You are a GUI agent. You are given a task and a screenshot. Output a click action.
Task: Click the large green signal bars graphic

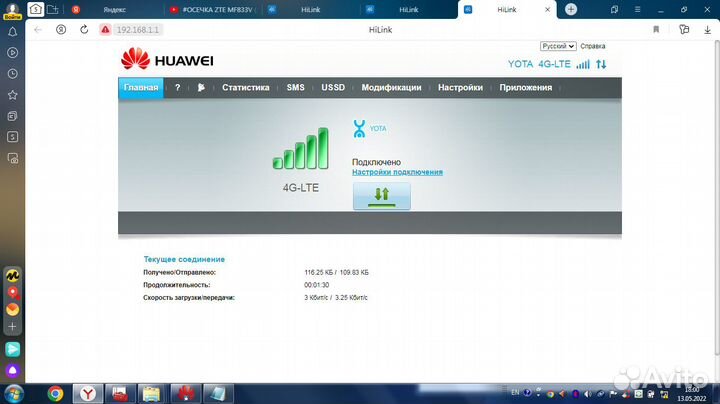coord(301,148)
